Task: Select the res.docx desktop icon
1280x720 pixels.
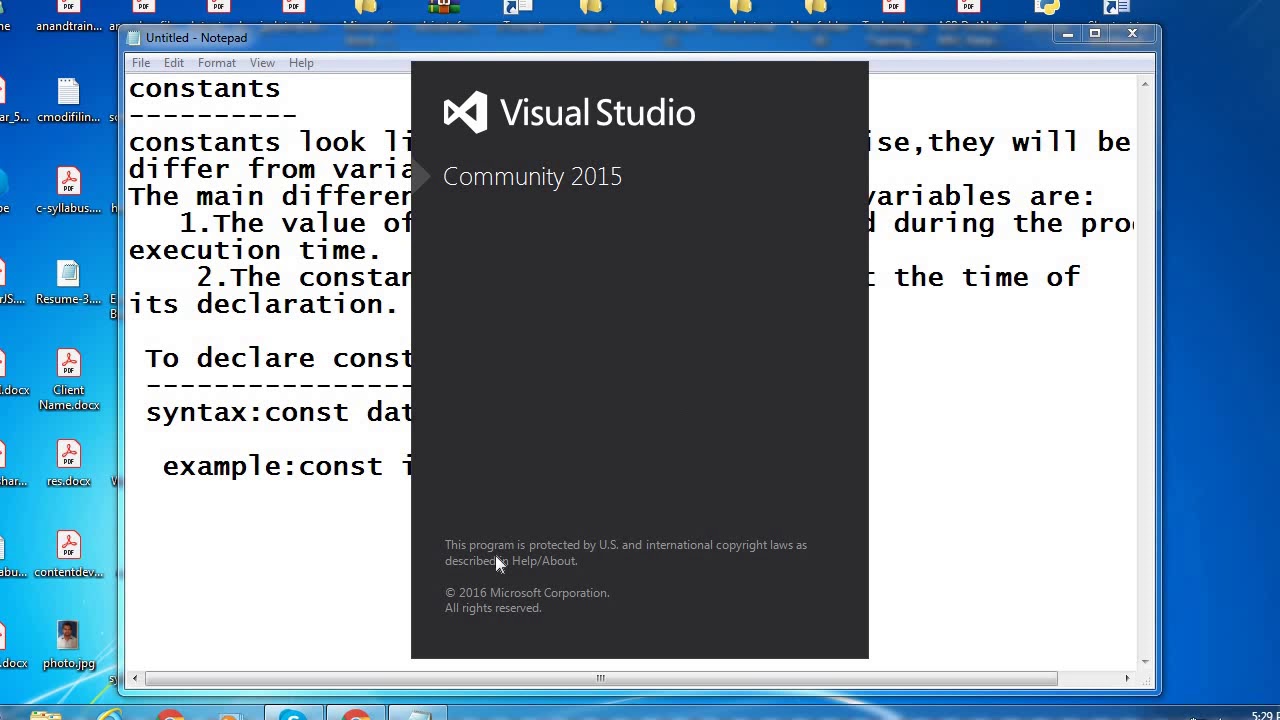Action: tap(69, 465)
